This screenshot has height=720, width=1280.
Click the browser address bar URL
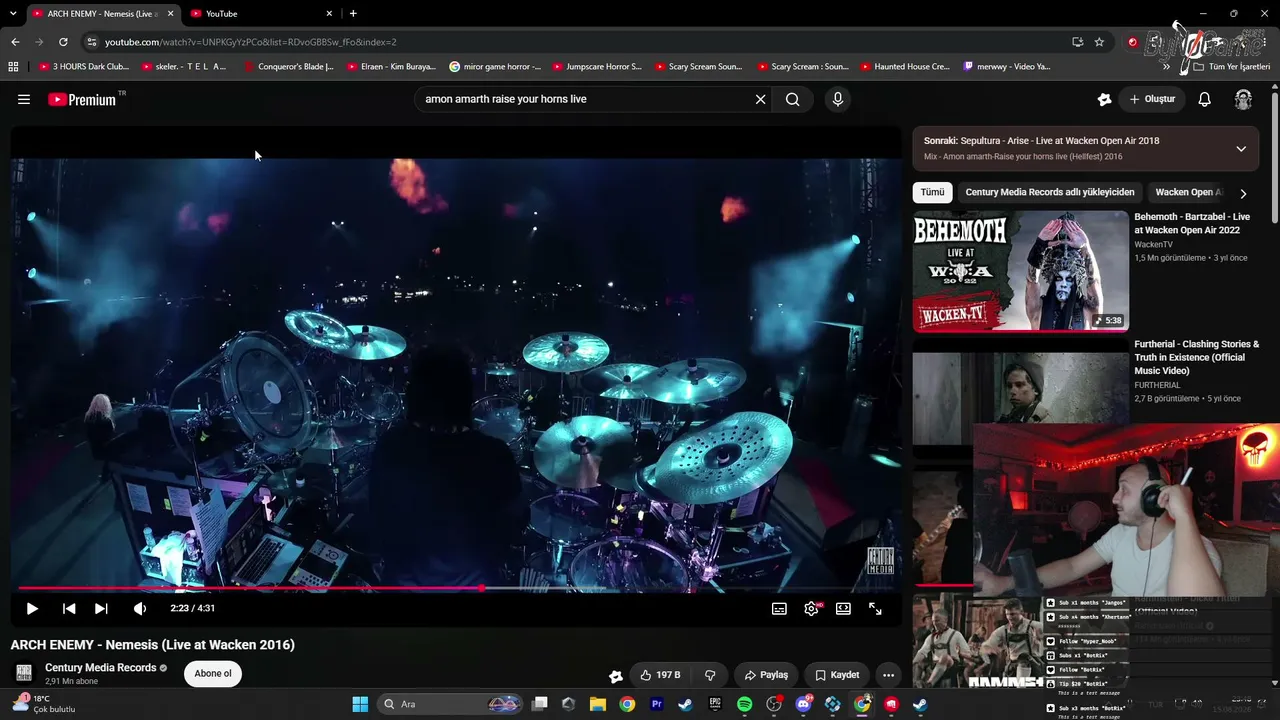(251, 42)
